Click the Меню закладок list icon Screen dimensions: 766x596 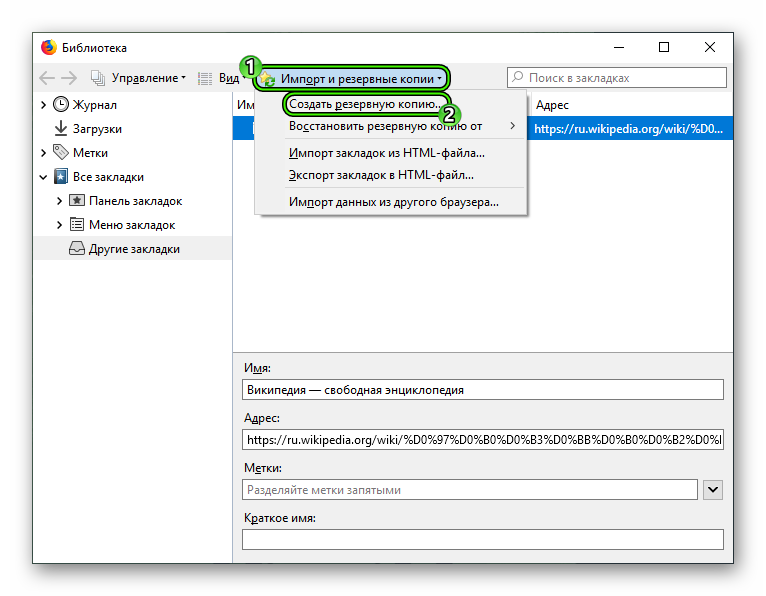77,224
